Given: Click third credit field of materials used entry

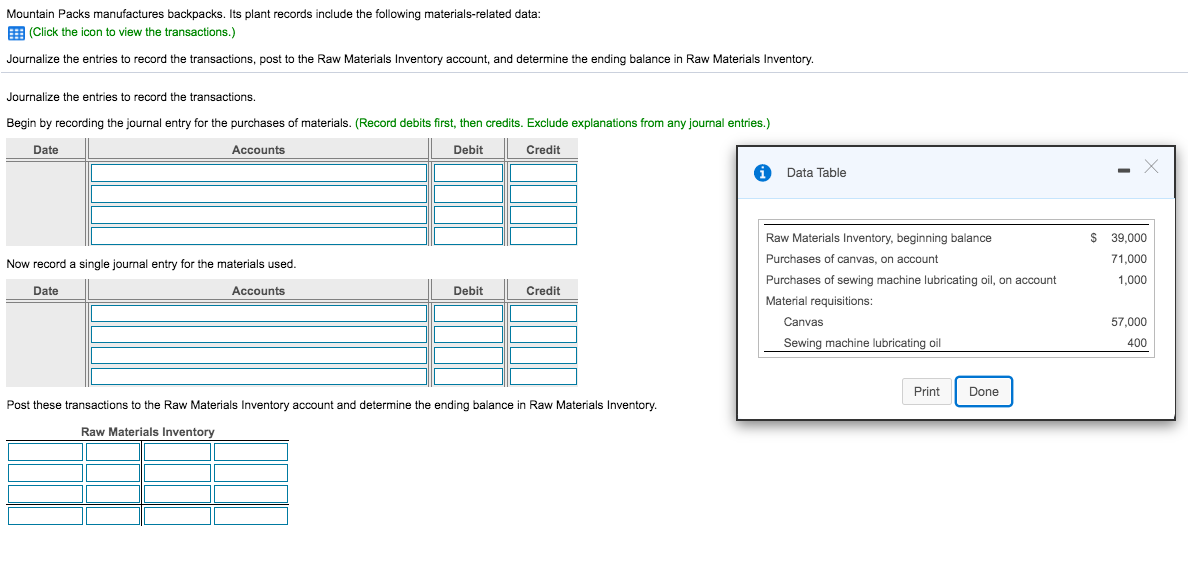Looking at the screenshot, I should pos(543,356).
